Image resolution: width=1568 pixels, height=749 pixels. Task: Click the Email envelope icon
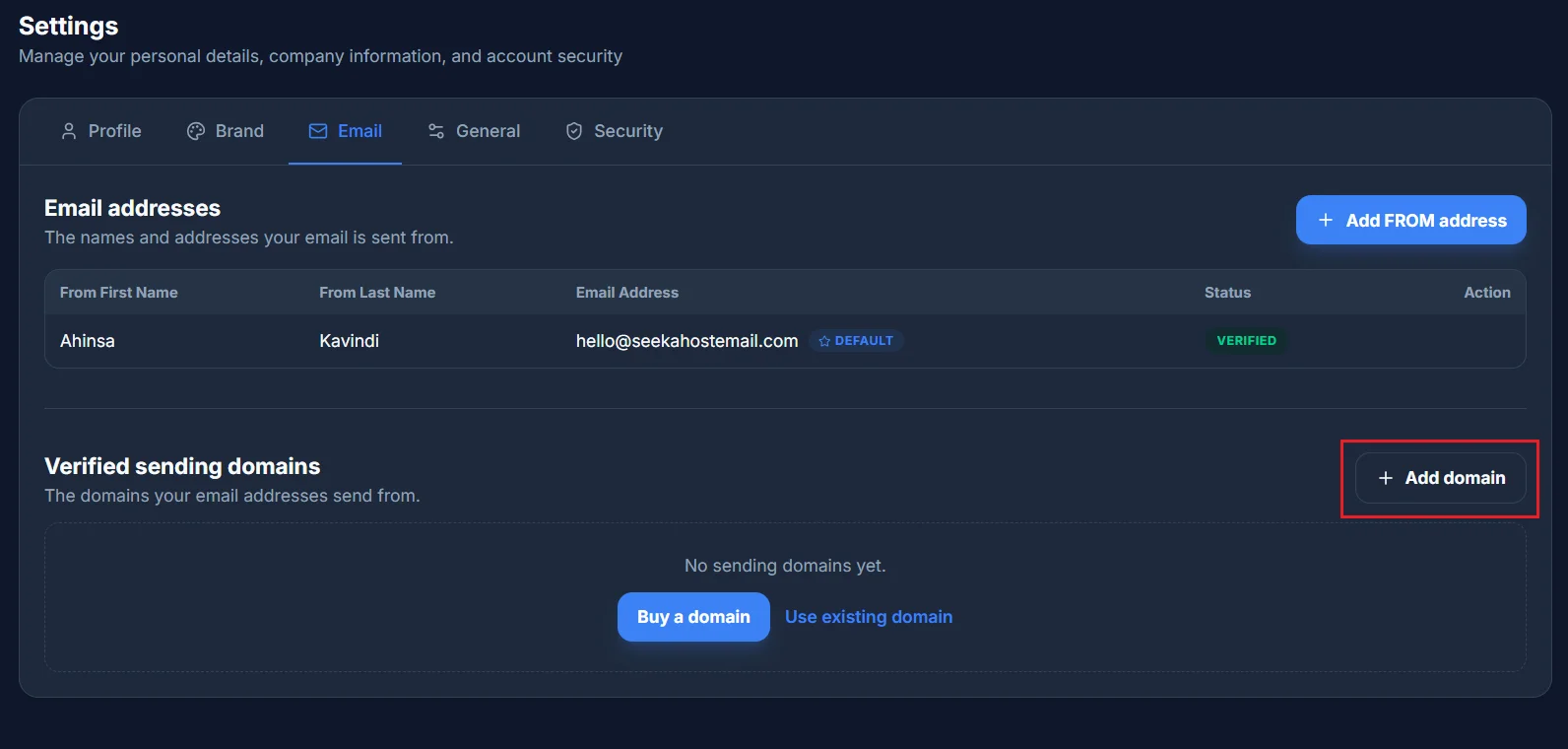(x=318, y=131)
